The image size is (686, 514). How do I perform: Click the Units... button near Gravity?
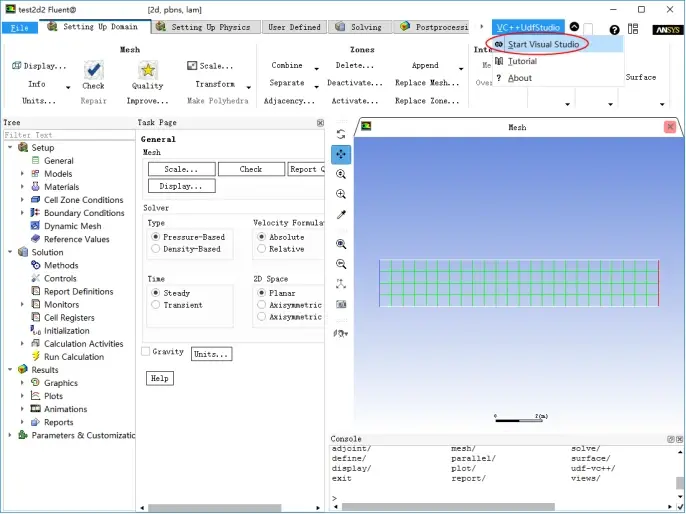tap(211, 354)
